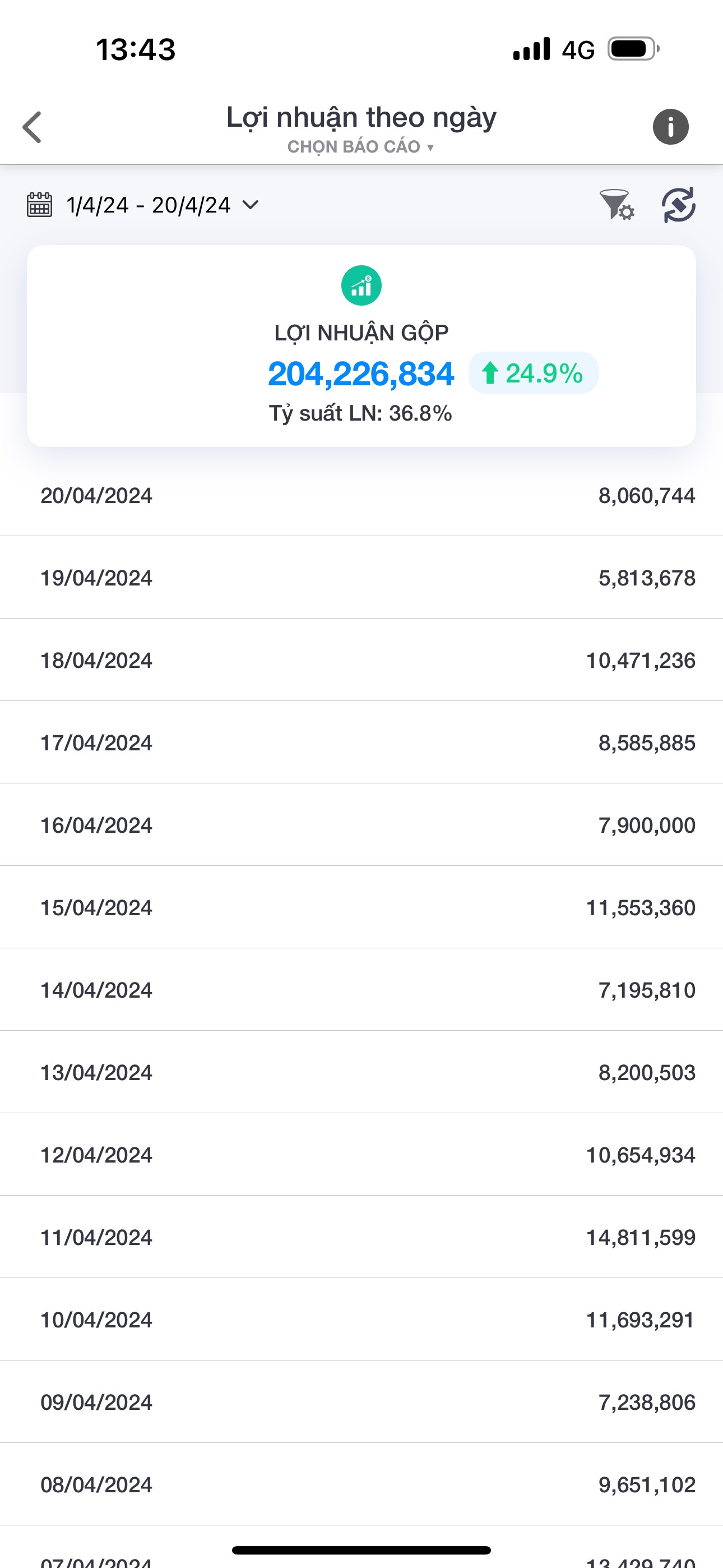
Task: Select the 20/04/2024 profit row
Action: click(x=361, y=496)
